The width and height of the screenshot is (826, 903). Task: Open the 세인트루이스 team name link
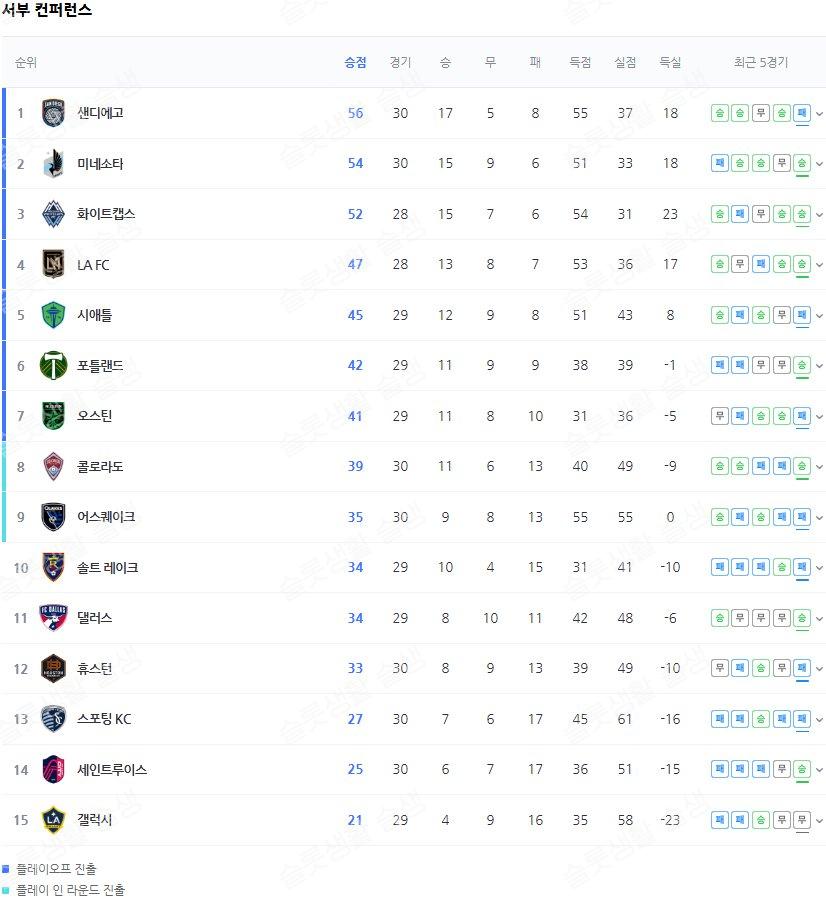pyautogui.click(x=112, y=769)
